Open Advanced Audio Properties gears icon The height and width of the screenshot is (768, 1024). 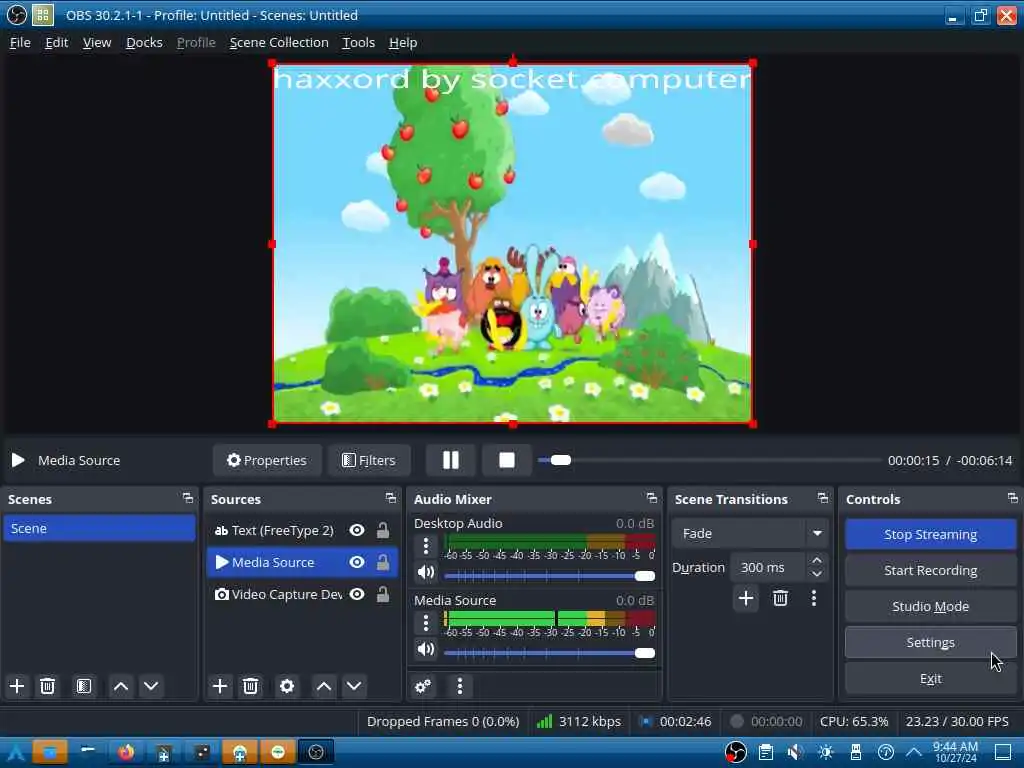pos(423,686)
